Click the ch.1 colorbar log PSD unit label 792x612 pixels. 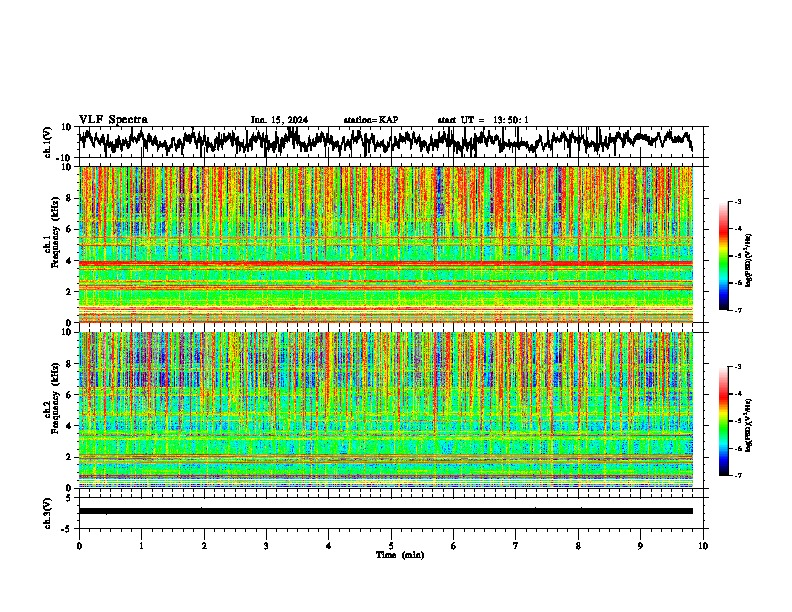749,260
